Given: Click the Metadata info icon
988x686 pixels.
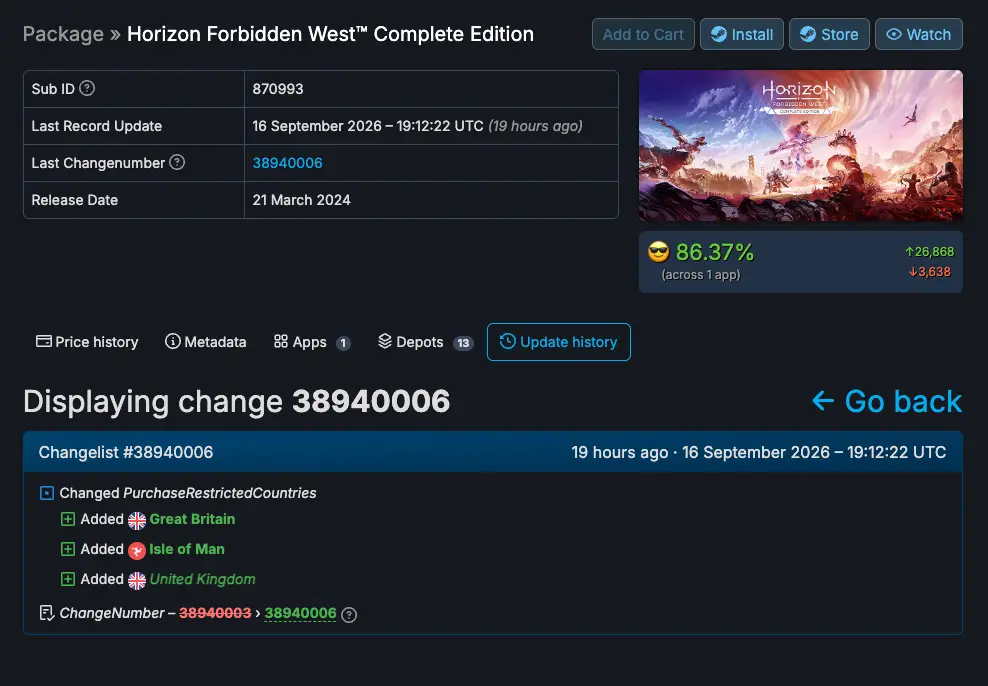Looking at the screenshot, I should pyautogui.click(x=173, y=341).
